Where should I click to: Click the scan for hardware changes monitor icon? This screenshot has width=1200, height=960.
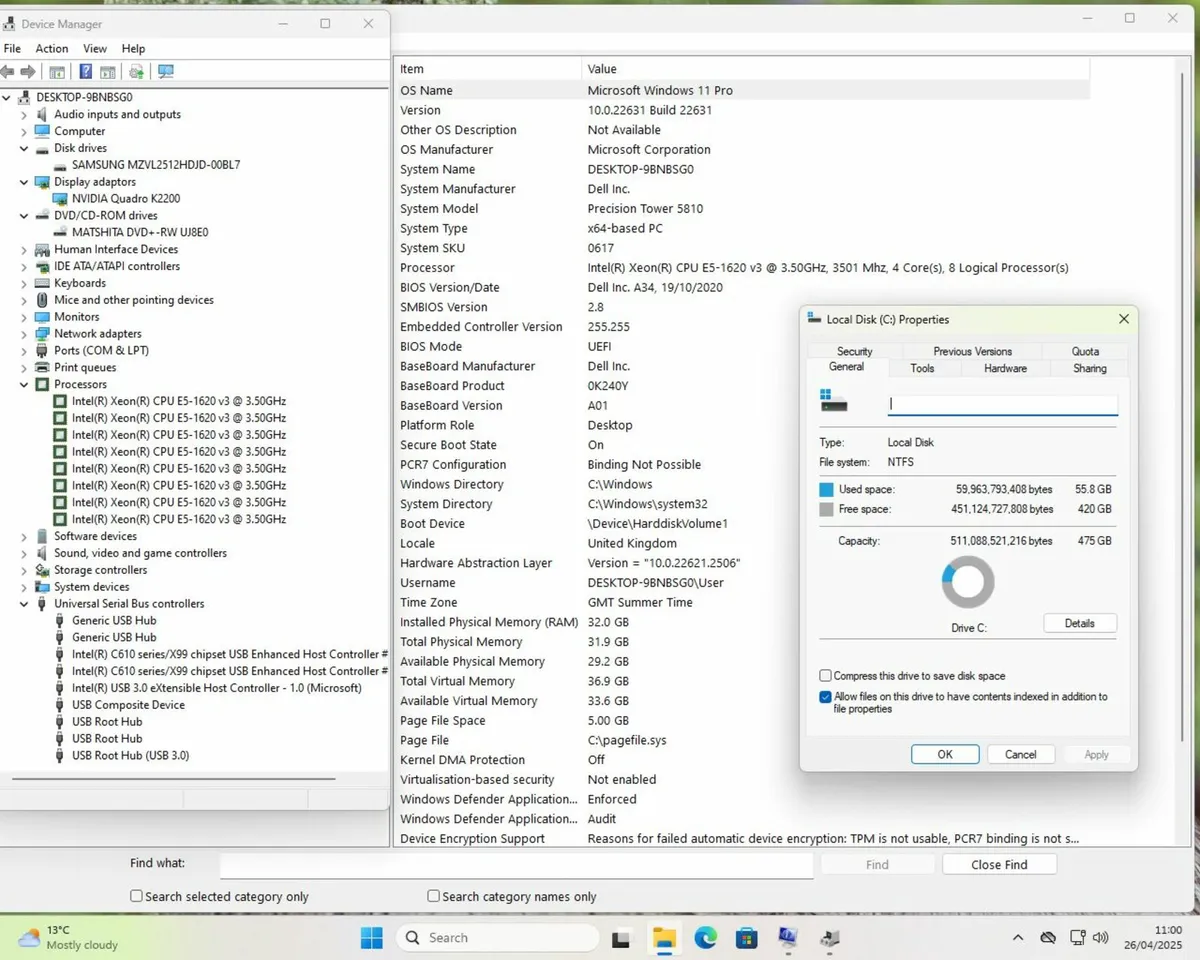tap(165, 72)
